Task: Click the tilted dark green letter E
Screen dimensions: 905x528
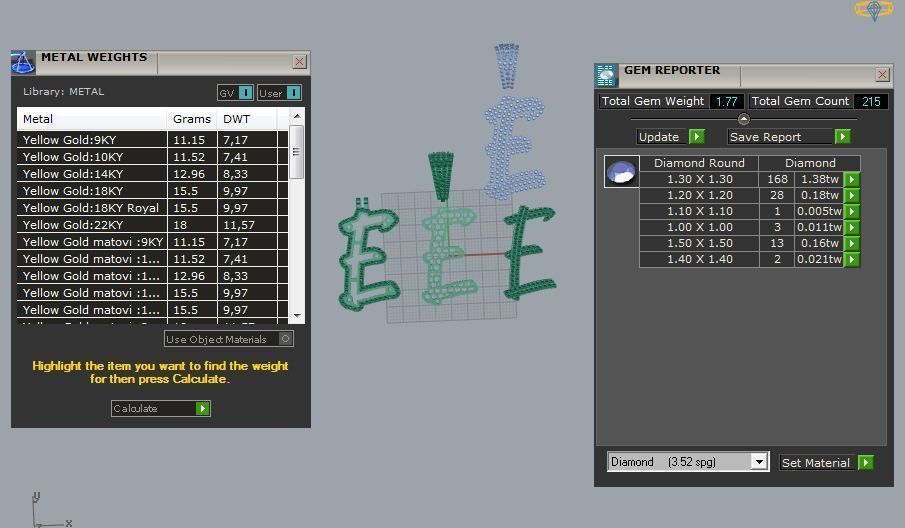Action: click(528, 252)
